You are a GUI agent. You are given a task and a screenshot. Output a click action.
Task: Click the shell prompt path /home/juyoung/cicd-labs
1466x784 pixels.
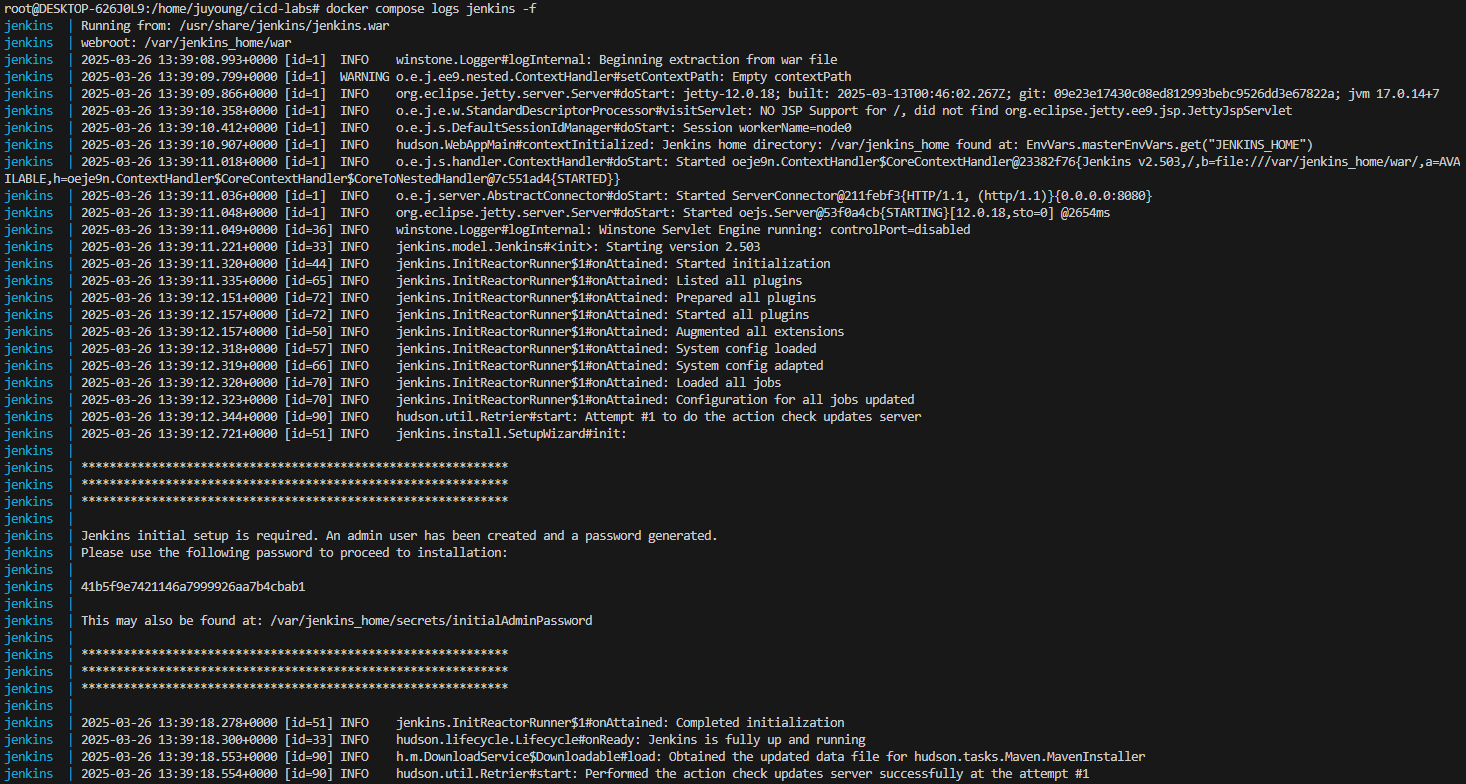[233, 9]
